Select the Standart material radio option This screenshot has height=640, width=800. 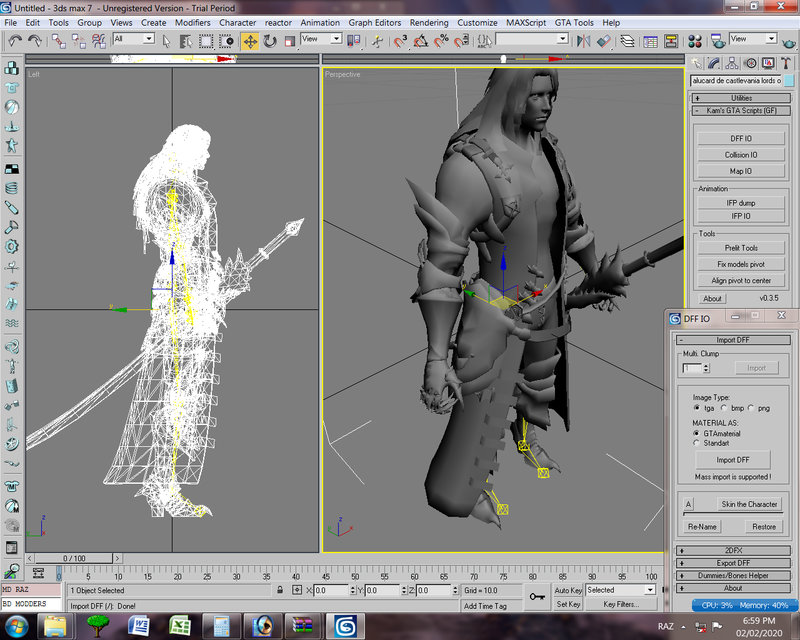(696, 443)
